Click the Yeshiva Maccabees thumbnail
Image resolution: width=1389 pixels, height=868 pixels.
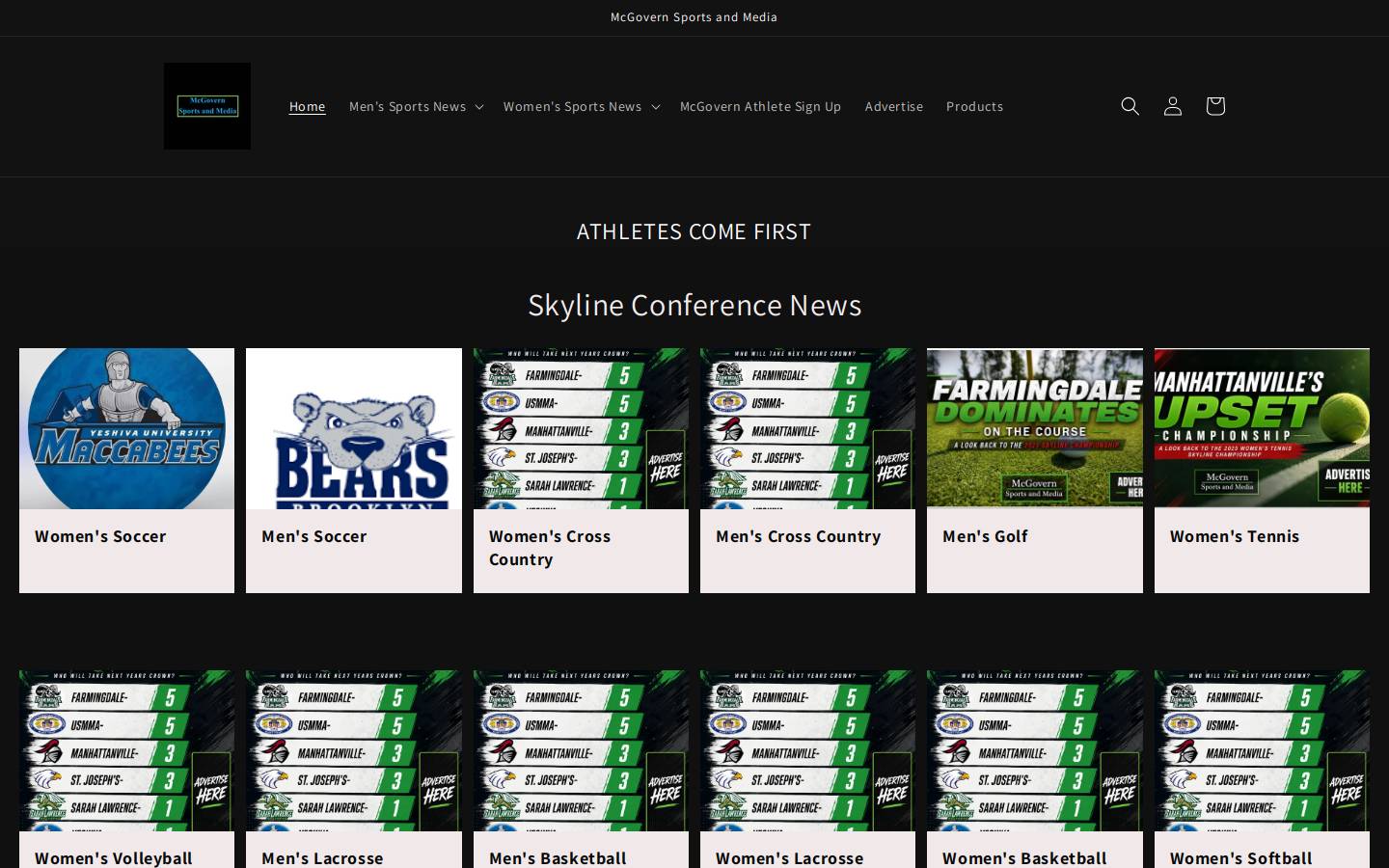pos(126,428)
